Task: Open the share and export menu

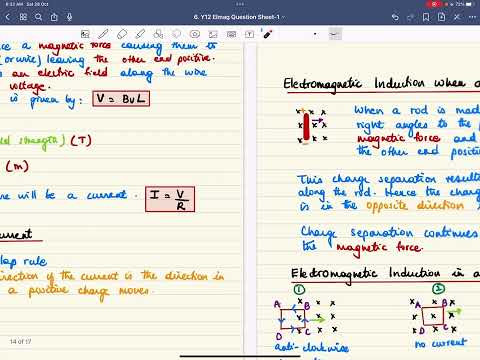Action: (54, 17)
